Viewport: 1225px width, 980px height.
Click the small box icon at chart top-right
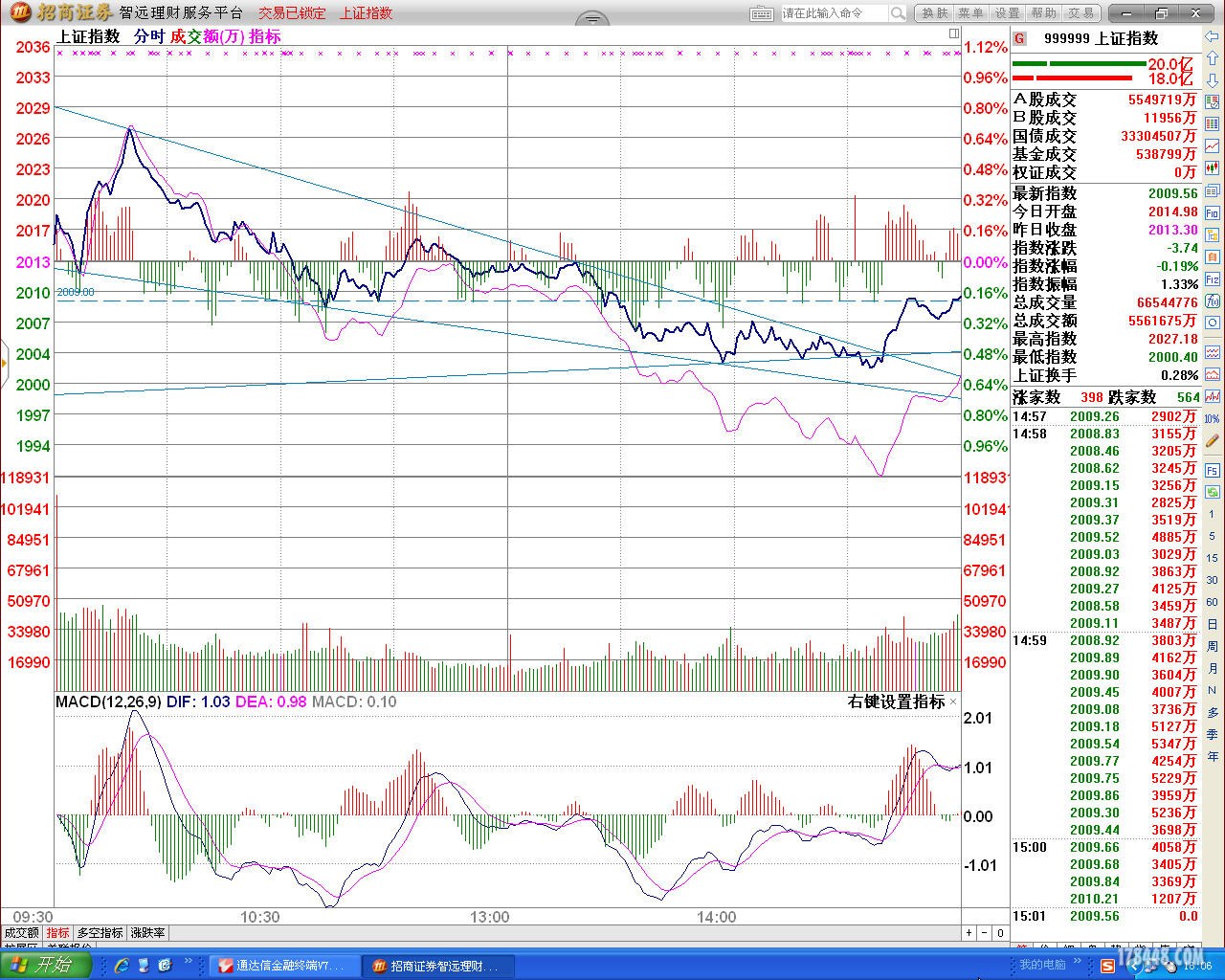954,33
